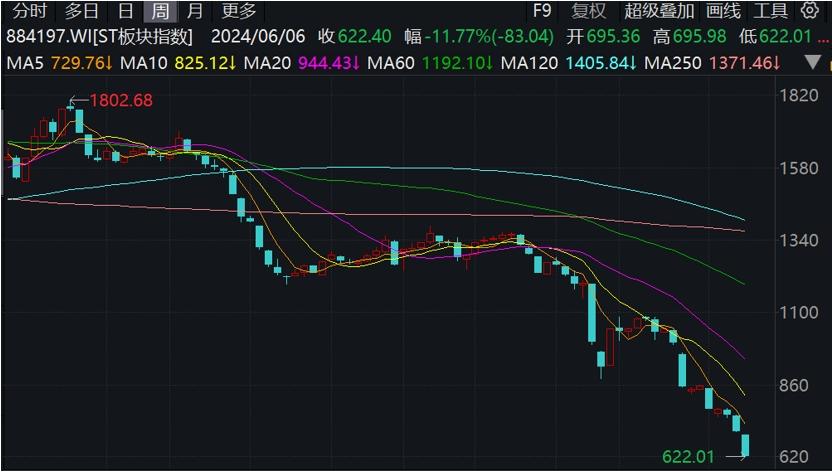This screenshot has width=832, height=472.
Task: Click the change value -11.77%(-83.04)
Action: (x=489, y=37)
